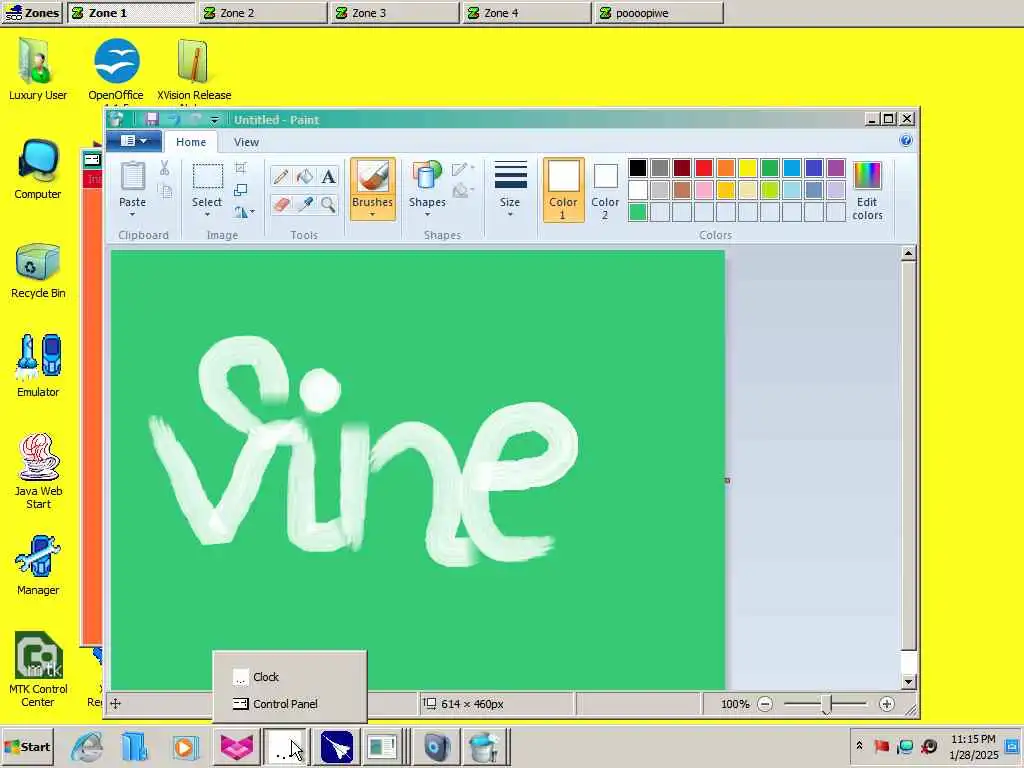
Task: Select the Magnifier tool
Action: point(328,204)
